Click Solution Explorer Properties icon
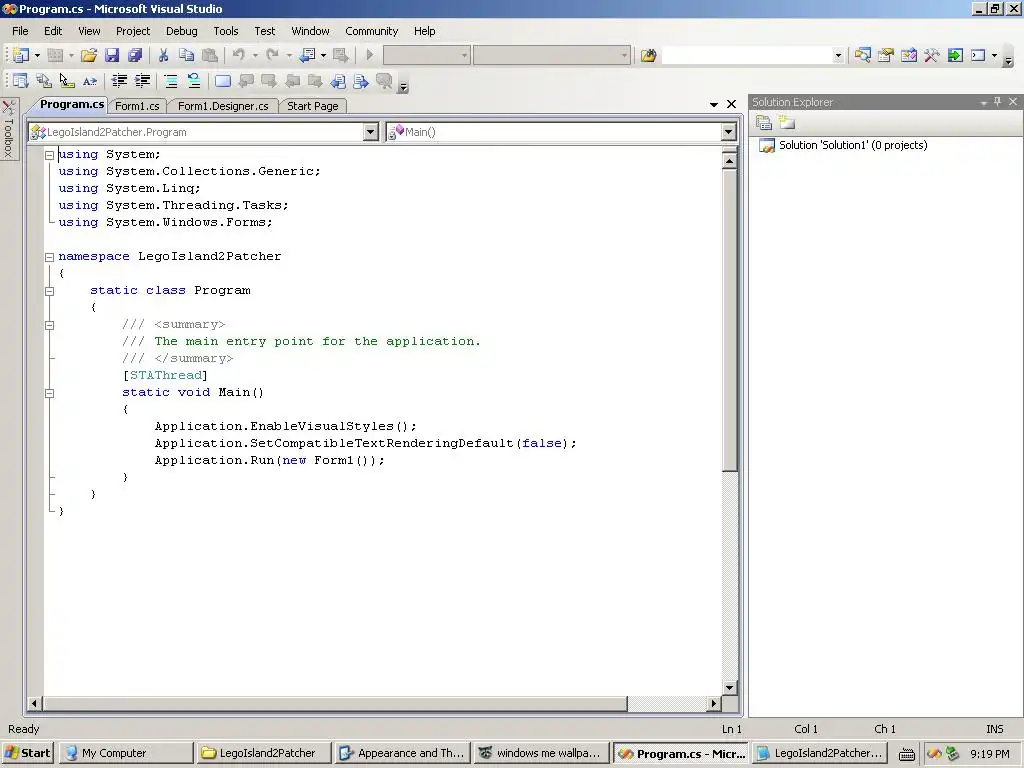 point(763,122)
